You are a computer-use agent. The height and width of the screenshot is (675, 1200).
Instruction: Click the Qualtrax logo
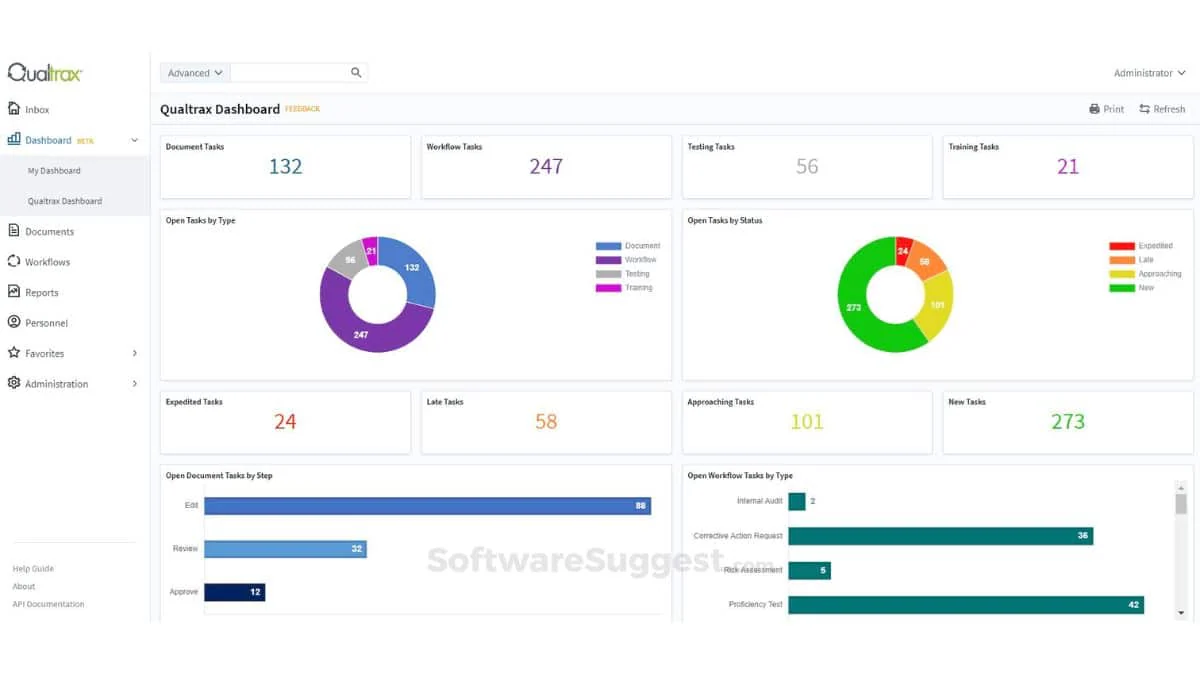[x=45, y=72]
